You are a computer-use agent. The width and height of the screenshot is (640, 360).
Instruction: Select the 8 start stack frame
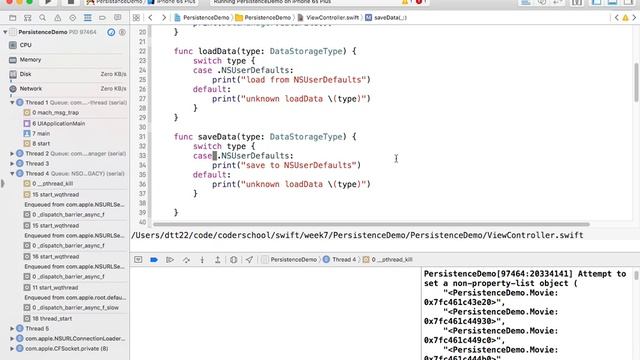click(37, 144)
